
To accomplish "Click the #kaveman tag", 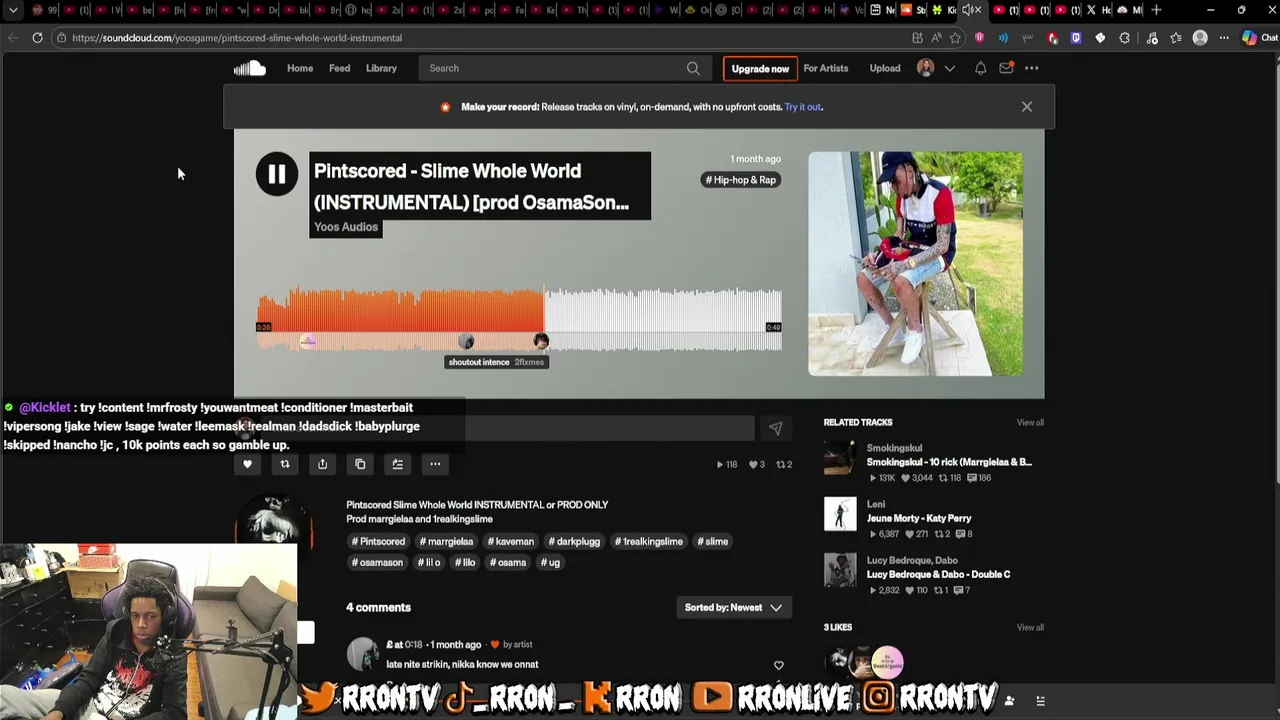I will [511, 542].
